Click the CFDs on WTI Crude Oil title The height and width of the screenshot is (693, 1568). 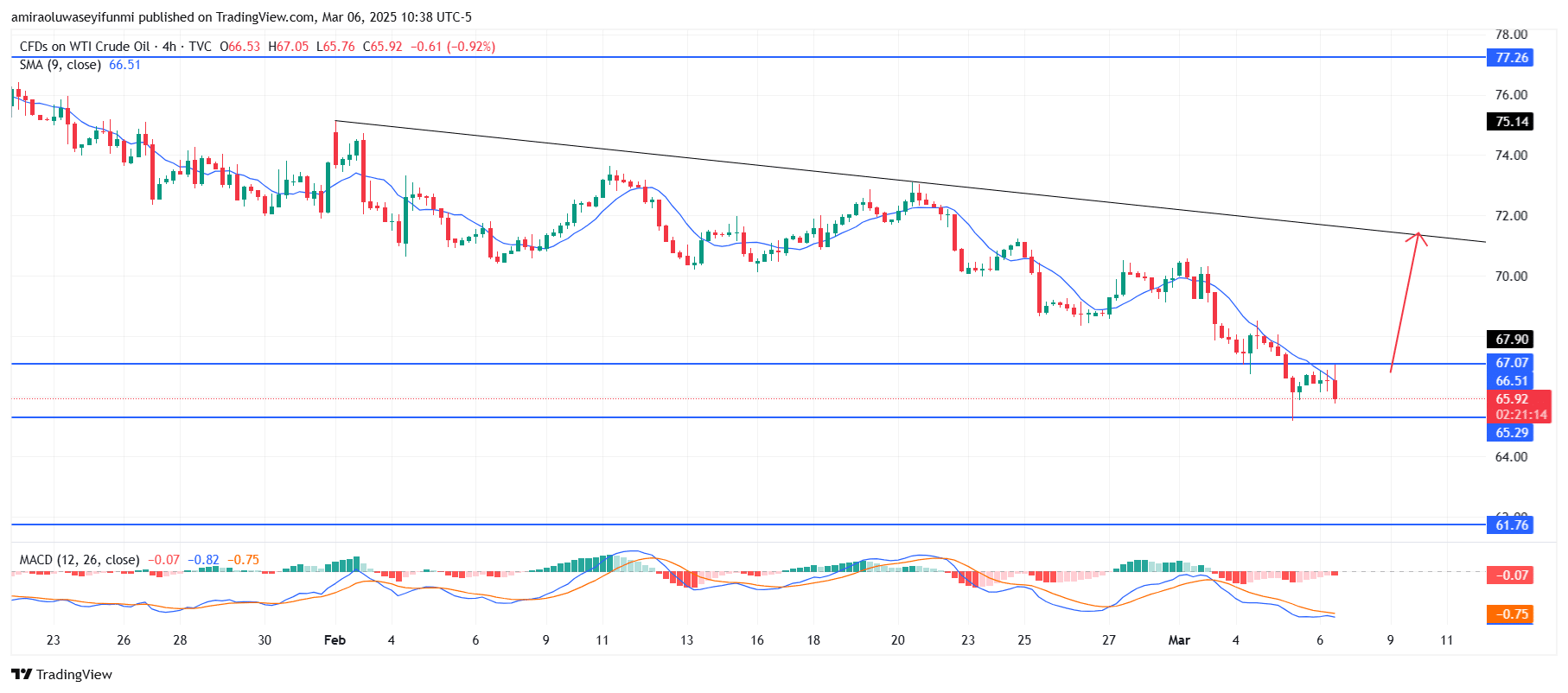point(85,47)
